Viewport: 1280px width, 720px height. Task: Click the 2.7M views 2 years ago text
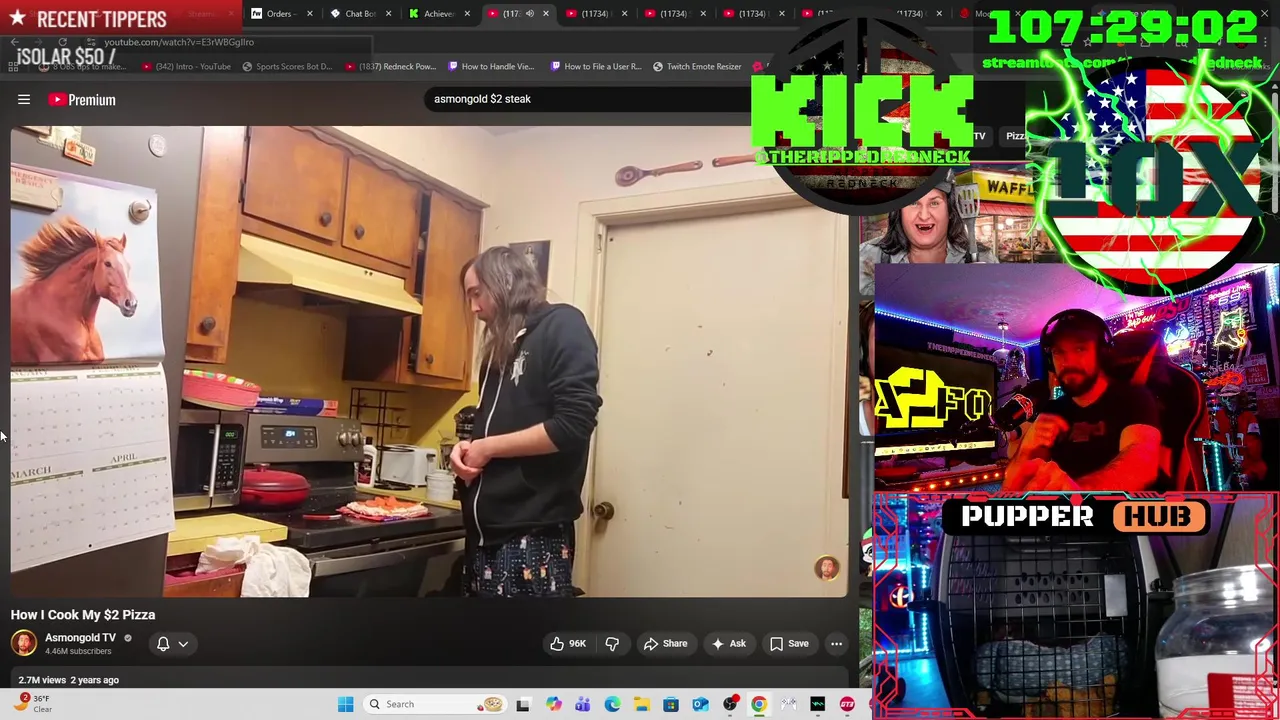(x=68, y=680)
